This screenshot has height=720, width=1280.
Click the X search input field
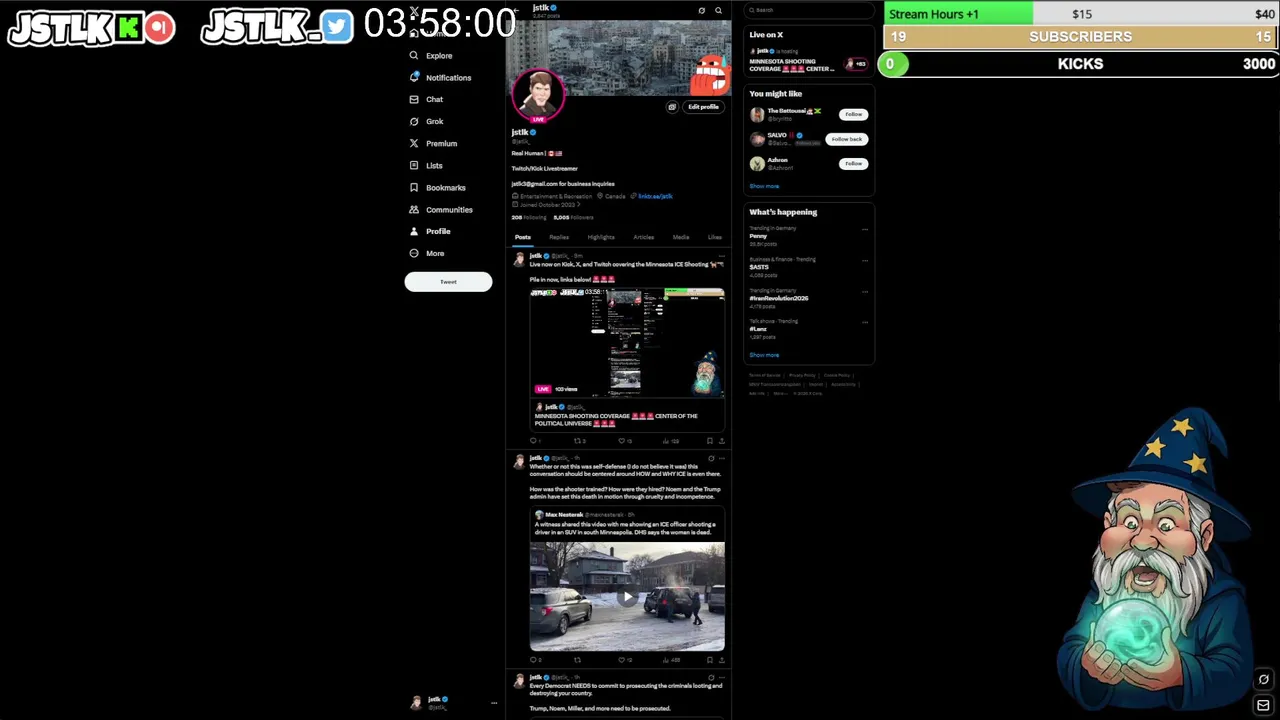point(811,10)
